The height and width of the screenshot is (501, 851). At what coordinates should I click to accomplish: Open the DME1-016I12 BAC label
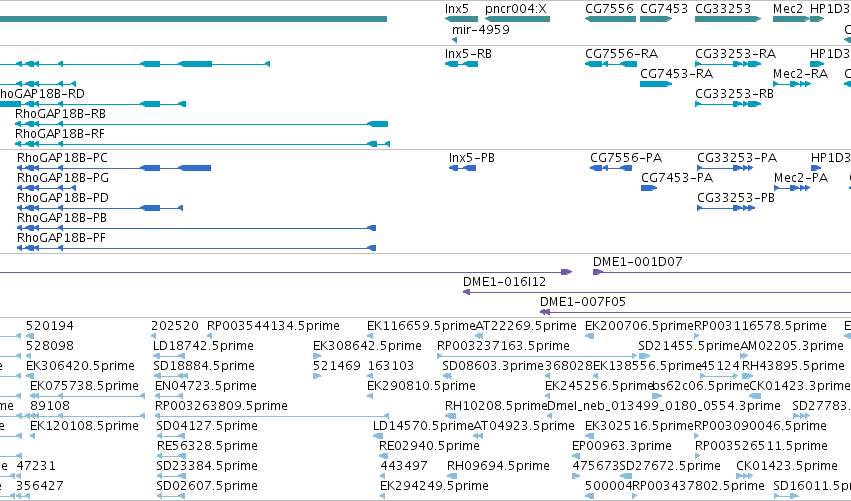point(504,282)
